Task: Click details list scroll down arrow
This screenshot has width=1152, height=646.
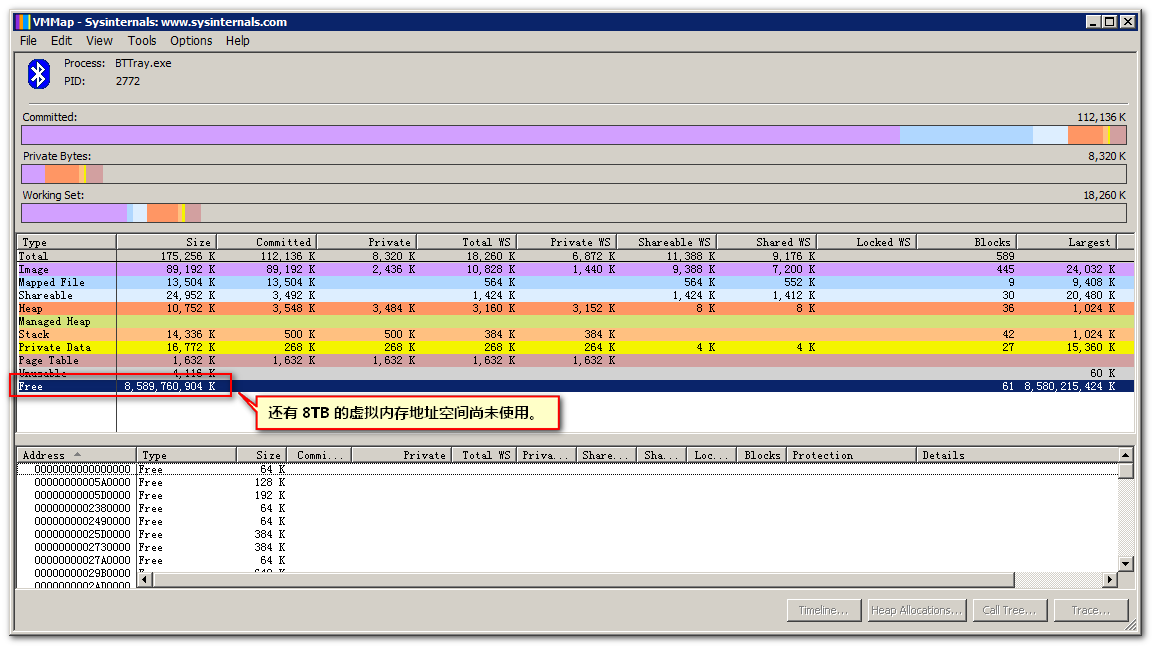Action: (1125, 564)
